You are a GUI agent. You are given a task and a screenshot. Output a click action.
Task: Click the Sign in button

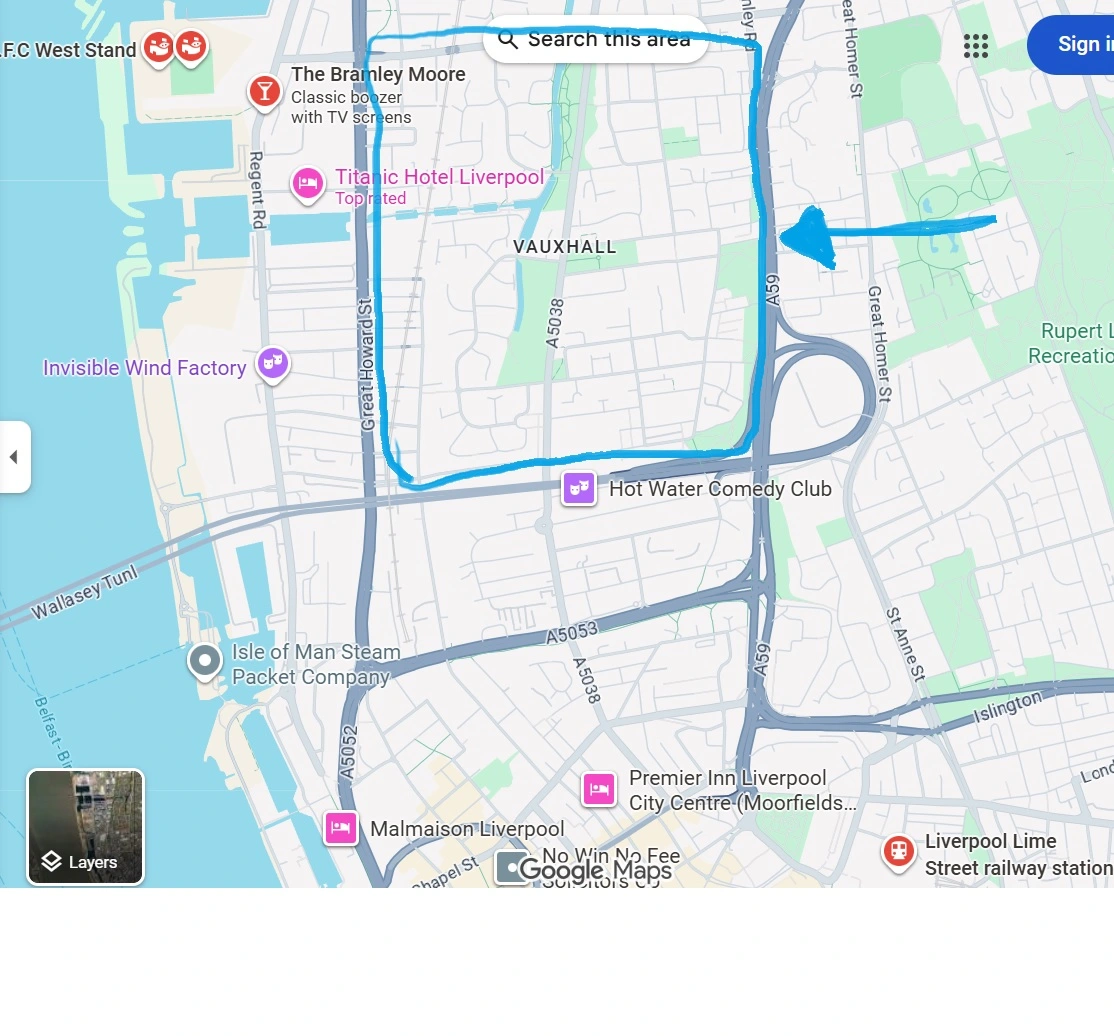click(1071, 44)
